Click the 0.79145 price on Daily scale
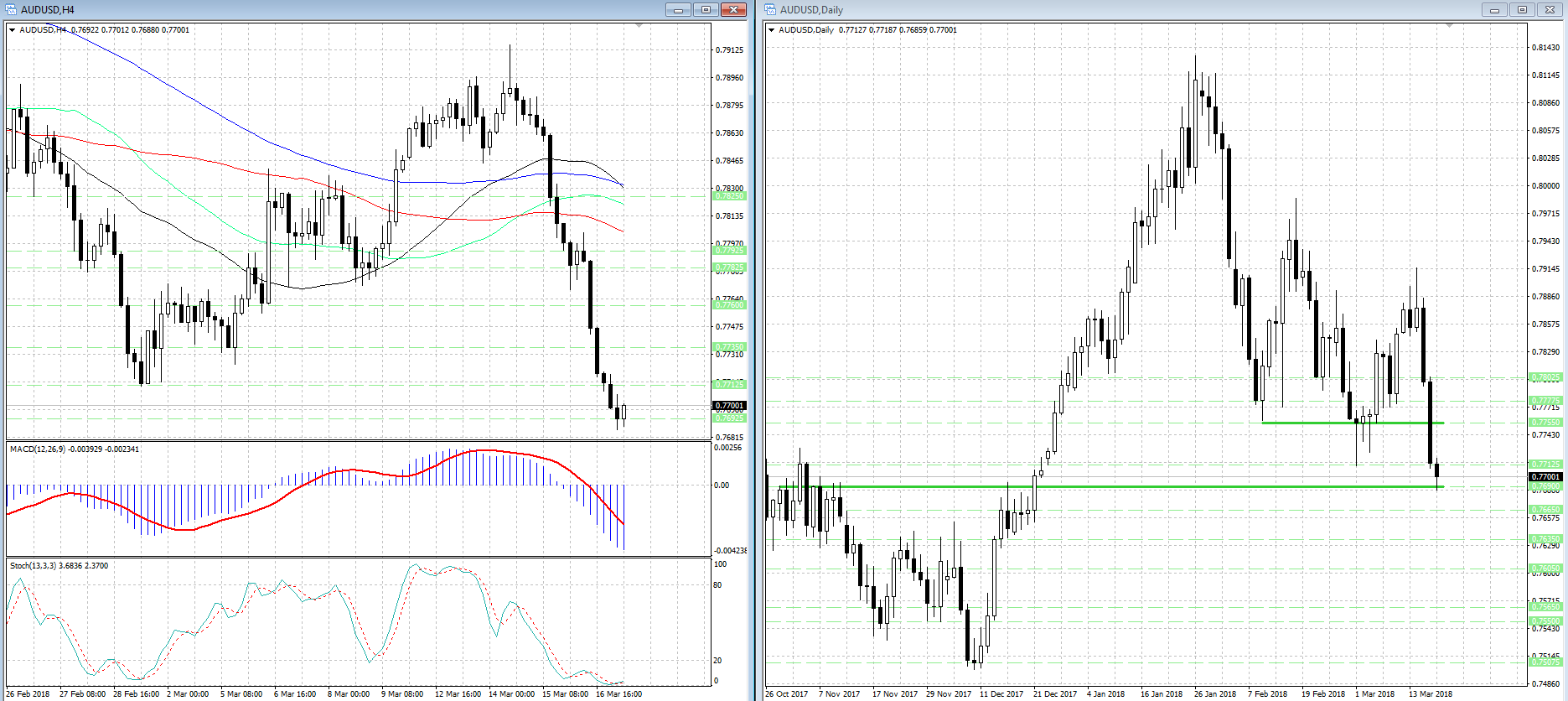1568x701 pixels. click(1545, 269)
